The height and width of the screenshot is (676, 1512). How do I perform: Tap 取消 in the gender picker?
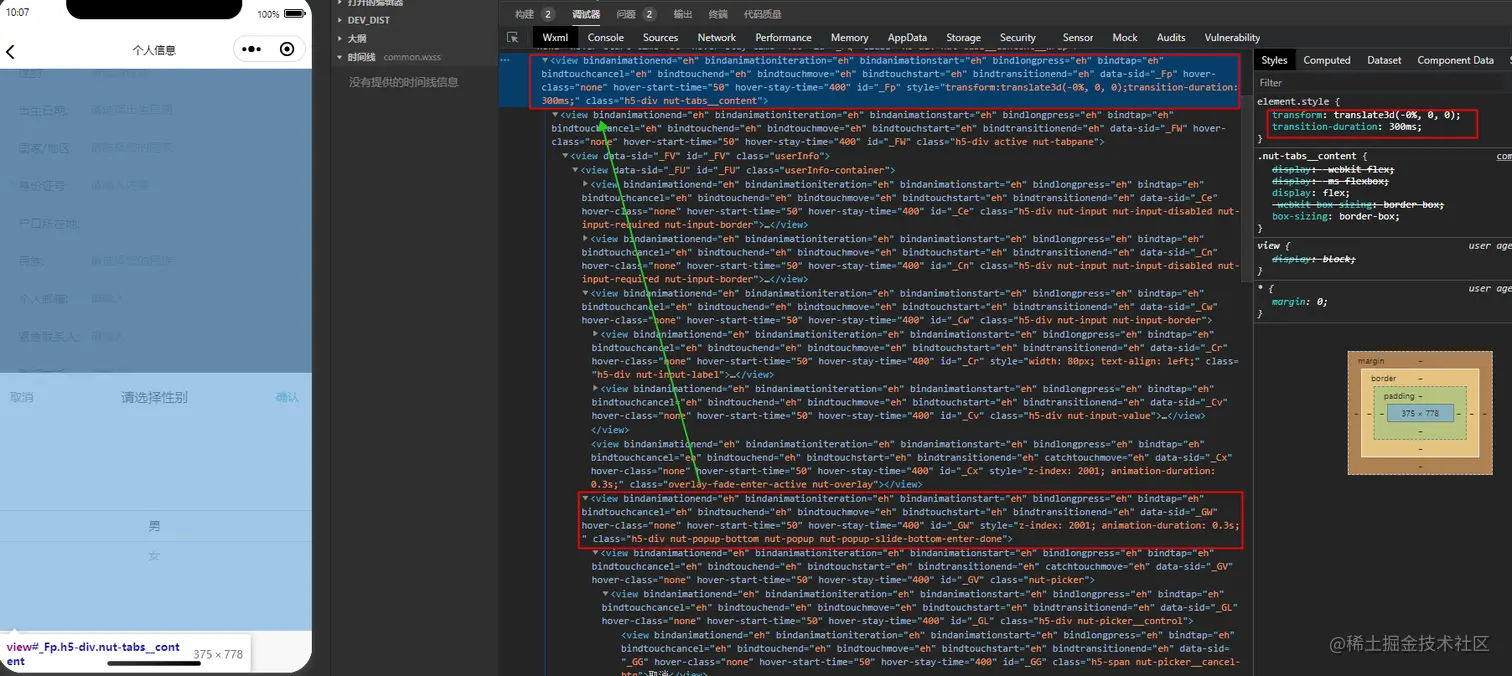pyautogui.click(x=22, y=397)
